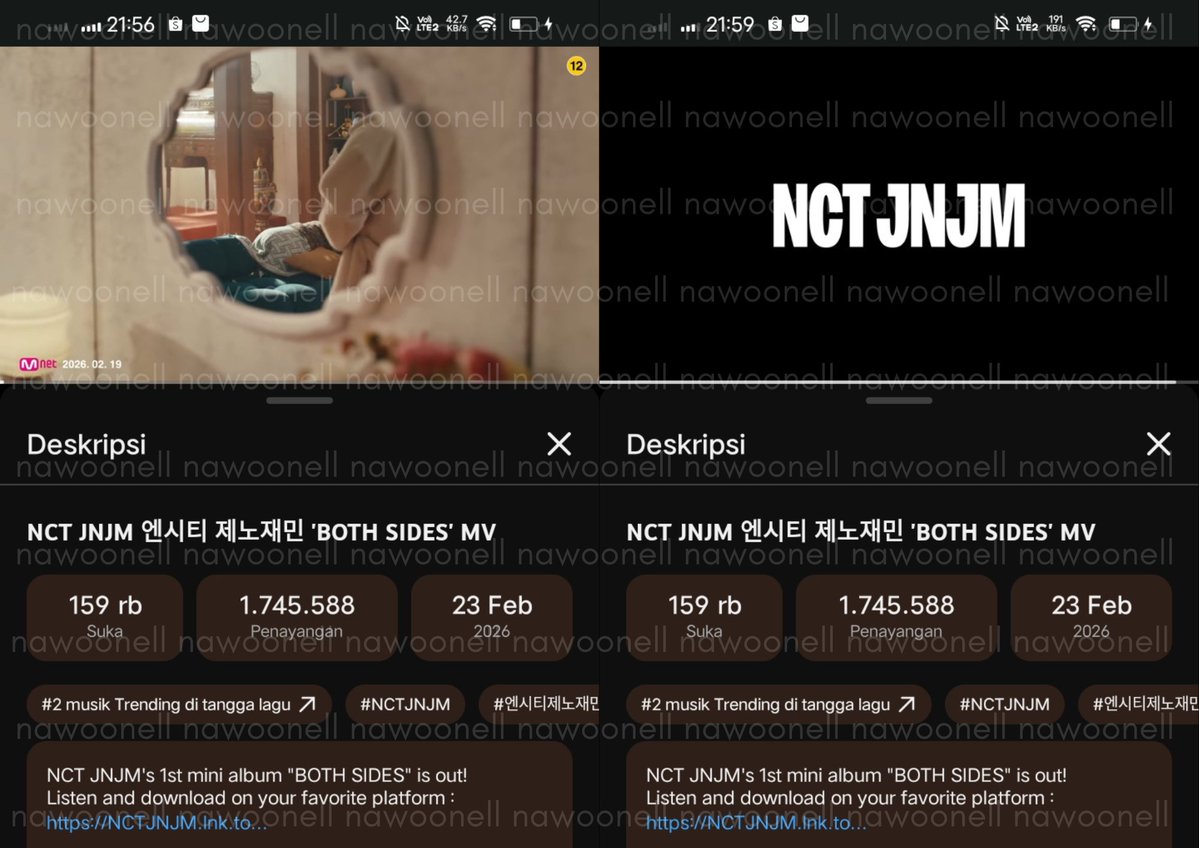The image size is (1199, 848).
Task: Tap the left 1st mini album description line
Action: (257, 775)
